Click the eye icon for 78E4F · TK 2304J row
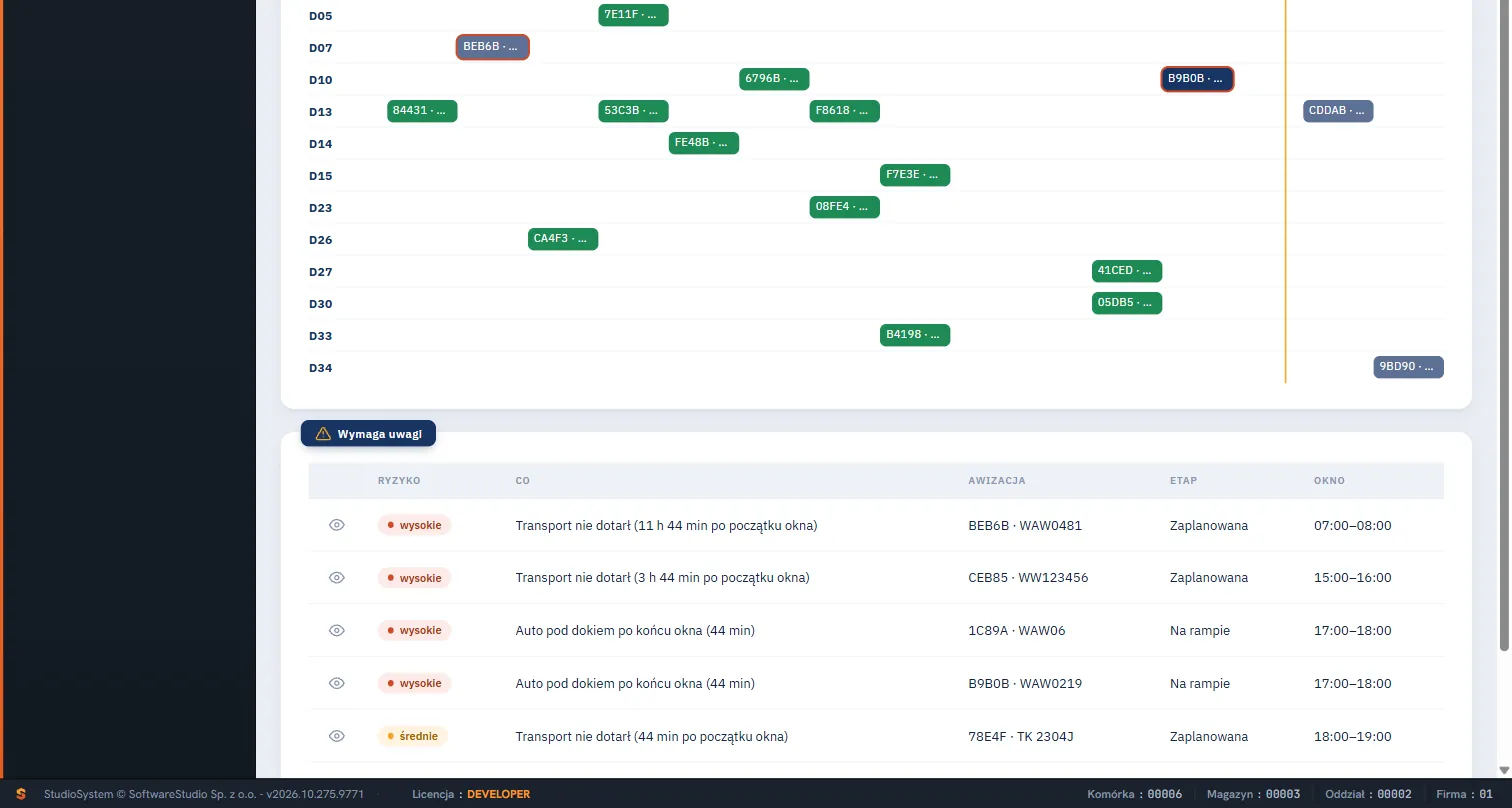1512x808 pixels. coord(337,737)
